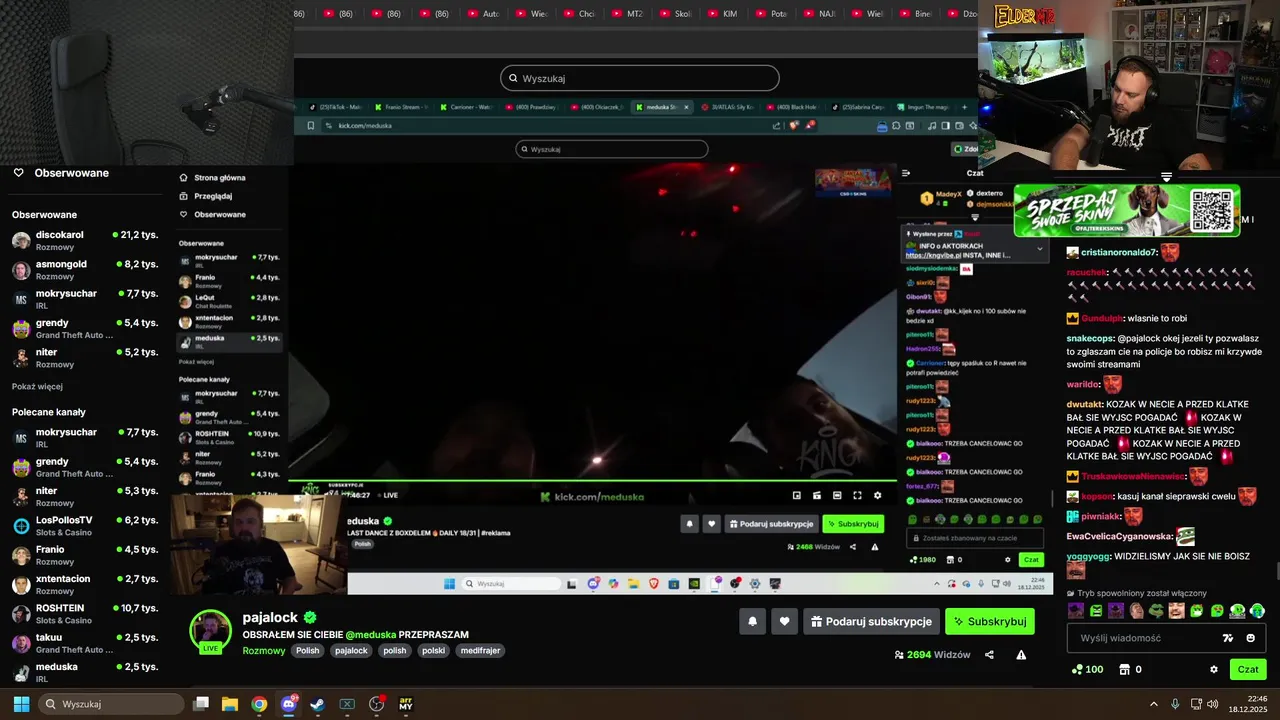The width and height of the screenshot is (1280, 720).
Task: Collapse inner chat with arrow beside Czat
Action: tap(906, 173)
